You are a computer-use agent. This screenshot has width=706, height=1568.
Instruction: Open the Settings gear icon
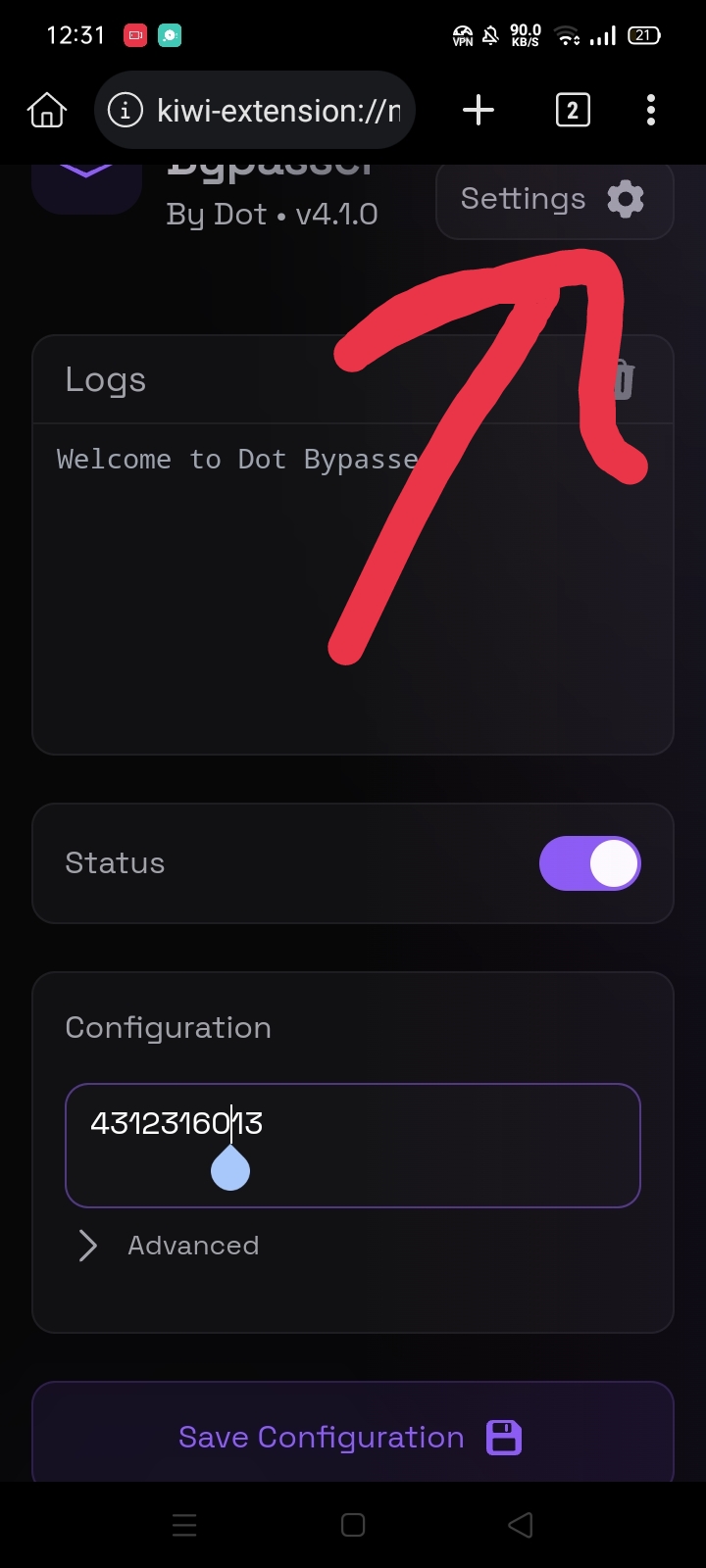coord(626,199)
